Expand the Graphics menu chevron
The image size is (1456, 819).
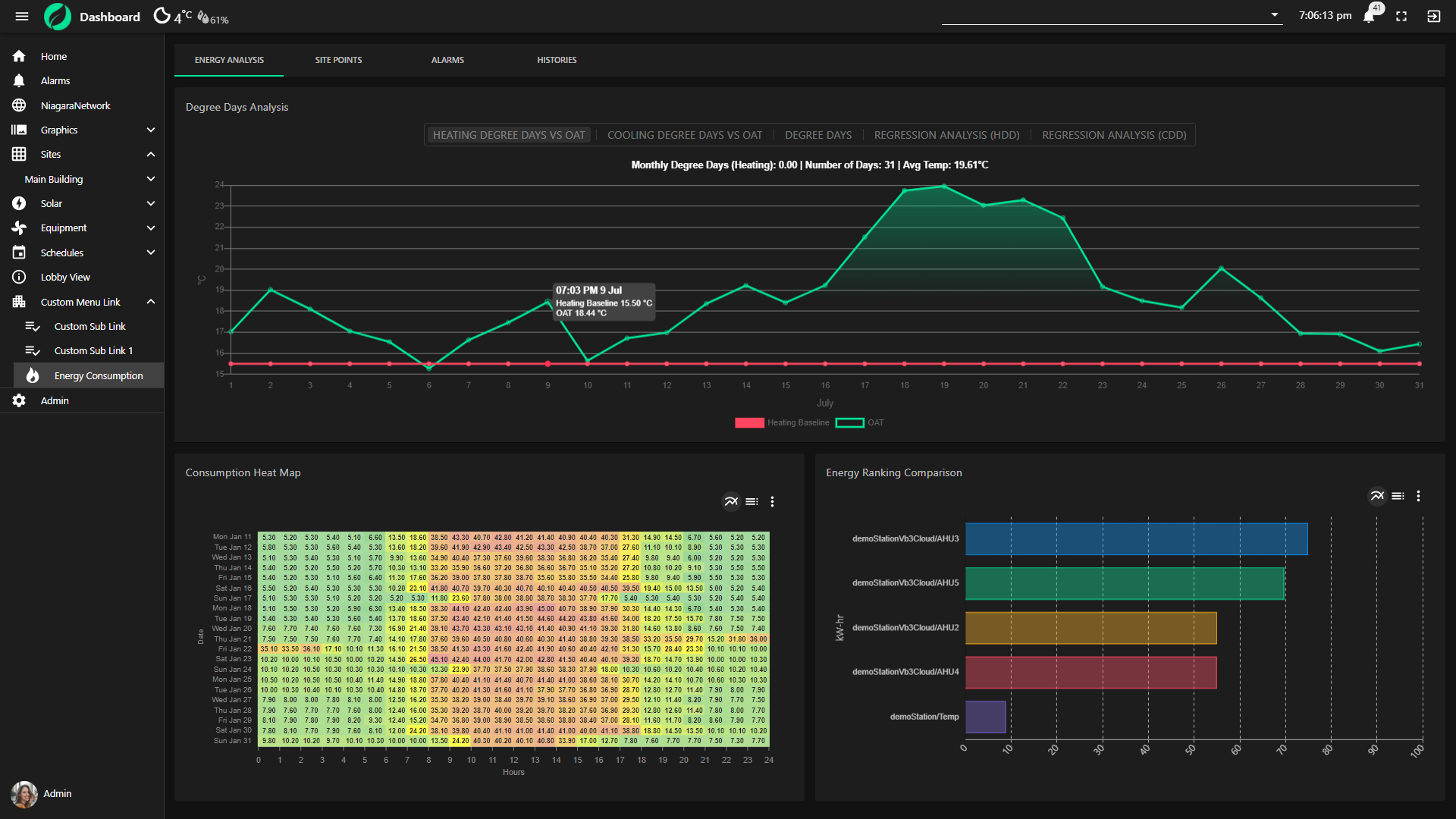[150, 130]
